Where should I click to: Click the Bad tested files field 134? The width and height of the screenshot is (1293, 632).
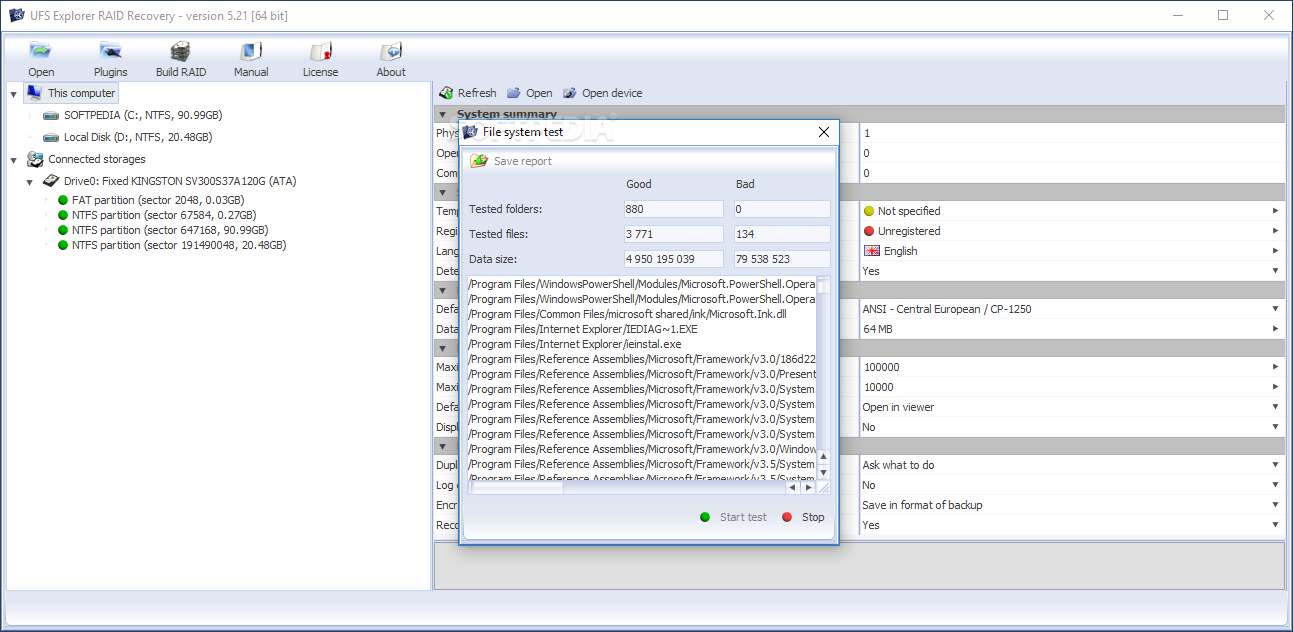(x=782, y=234)
